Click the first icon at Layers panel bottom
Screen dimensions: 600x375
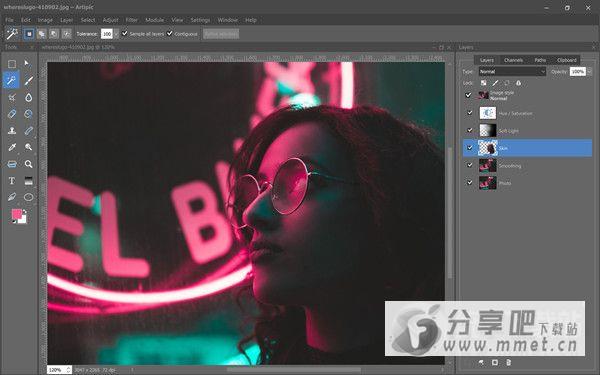click(x=481, y=362)
